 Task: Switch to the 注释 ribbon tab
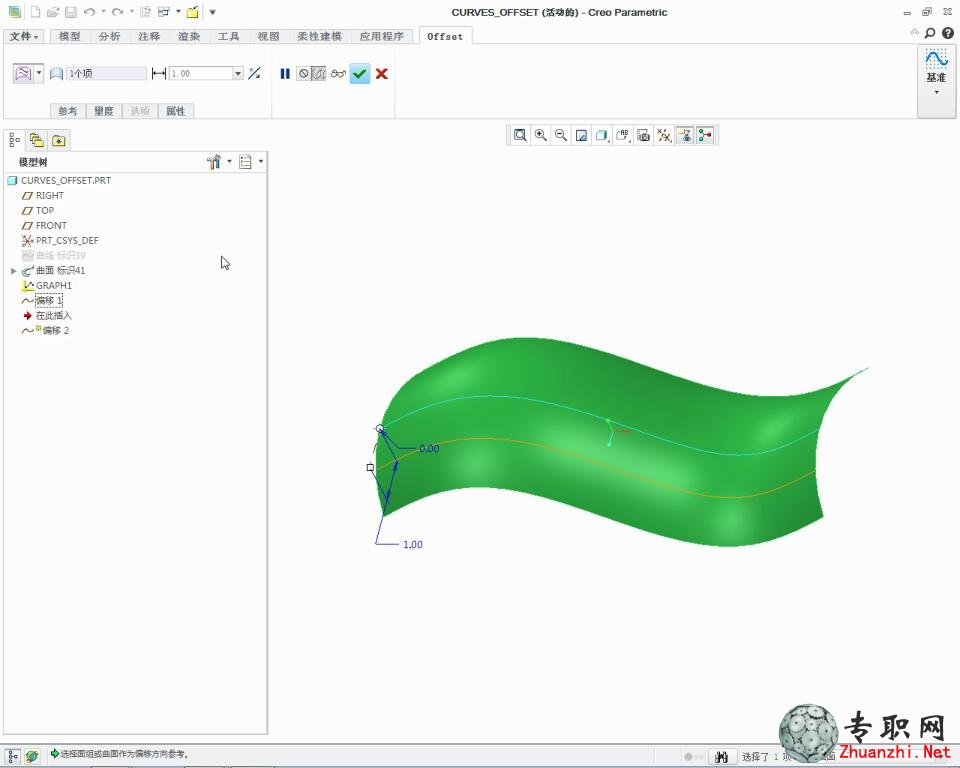coord(149,36)
